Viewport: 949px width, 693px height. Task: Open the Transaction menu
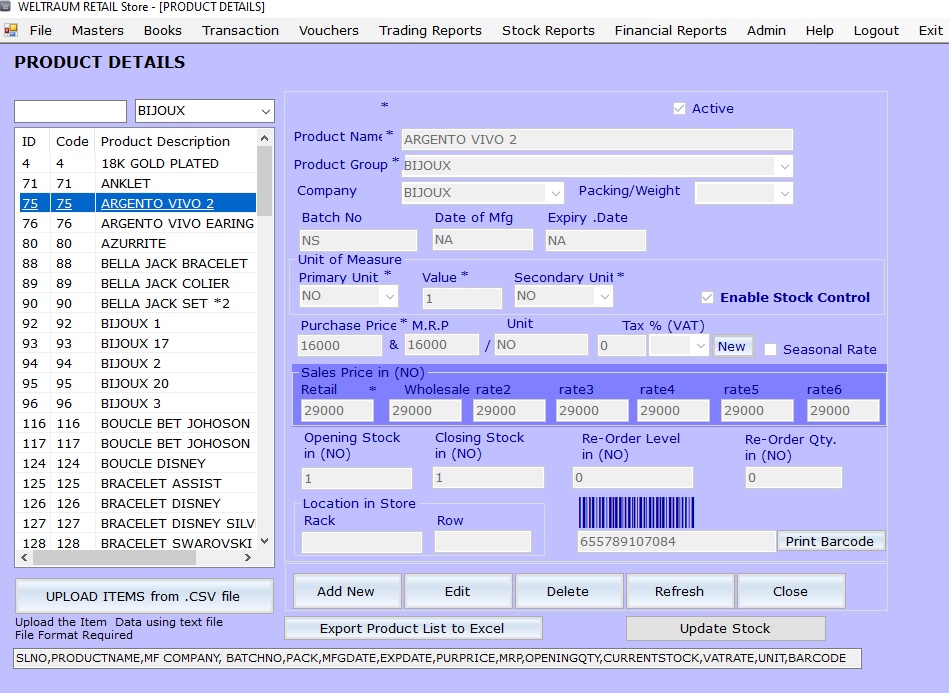240,30
